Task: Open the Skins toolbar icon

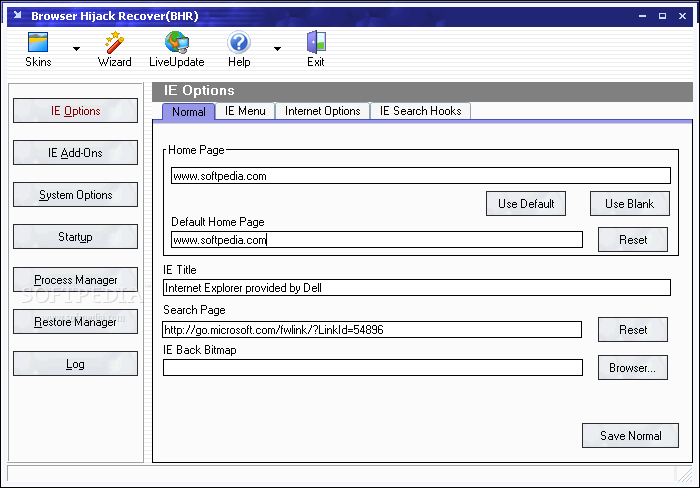Action: 38,42
